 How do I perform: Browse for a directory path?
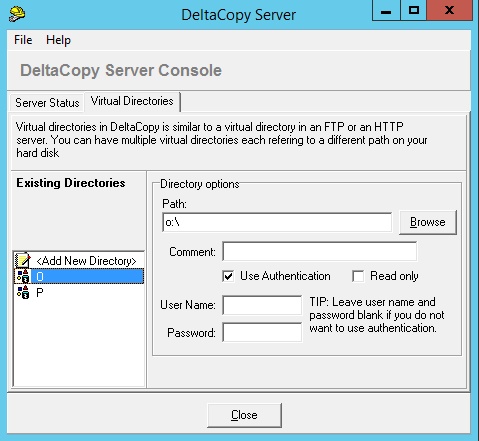tap(428, 222)
